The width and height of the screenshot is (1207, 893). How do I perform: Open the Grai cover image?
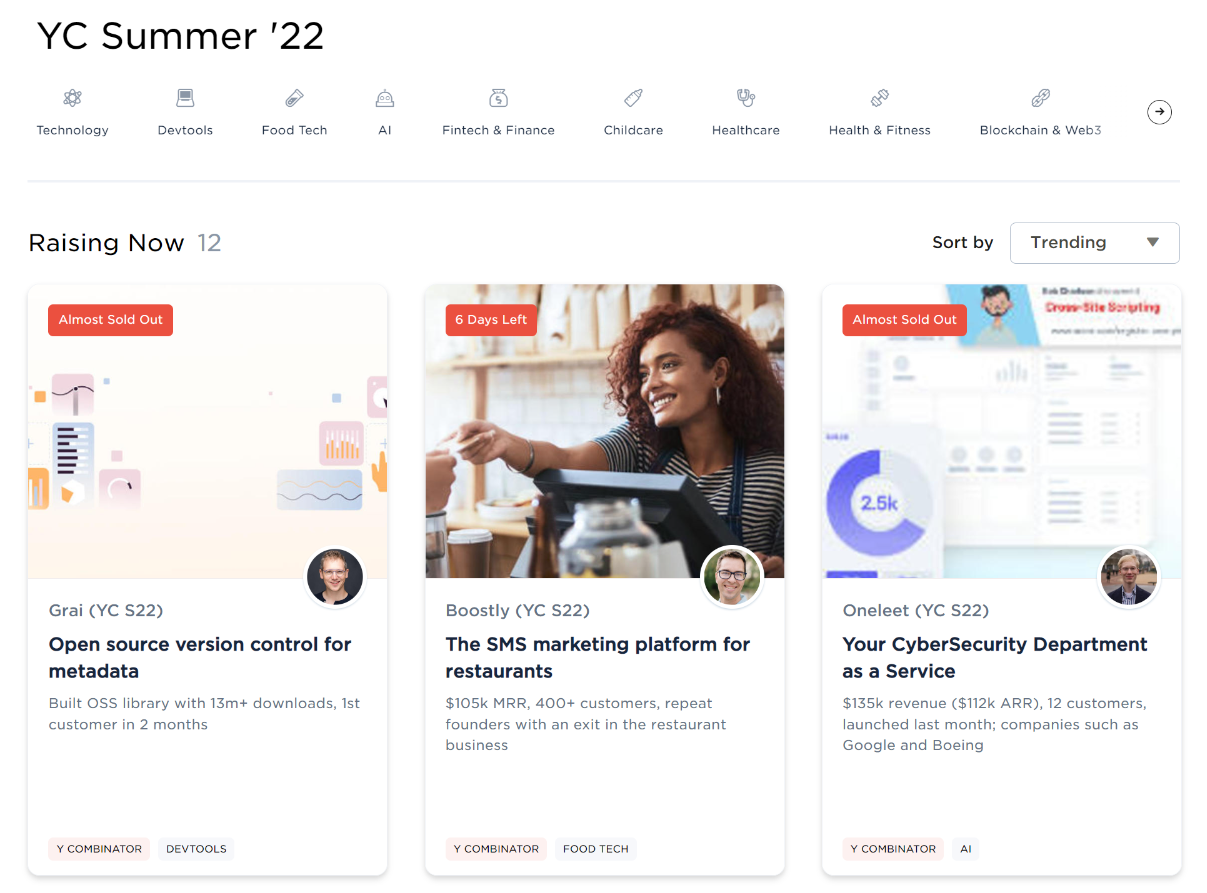pyautogui.click(x=207, y=431)
